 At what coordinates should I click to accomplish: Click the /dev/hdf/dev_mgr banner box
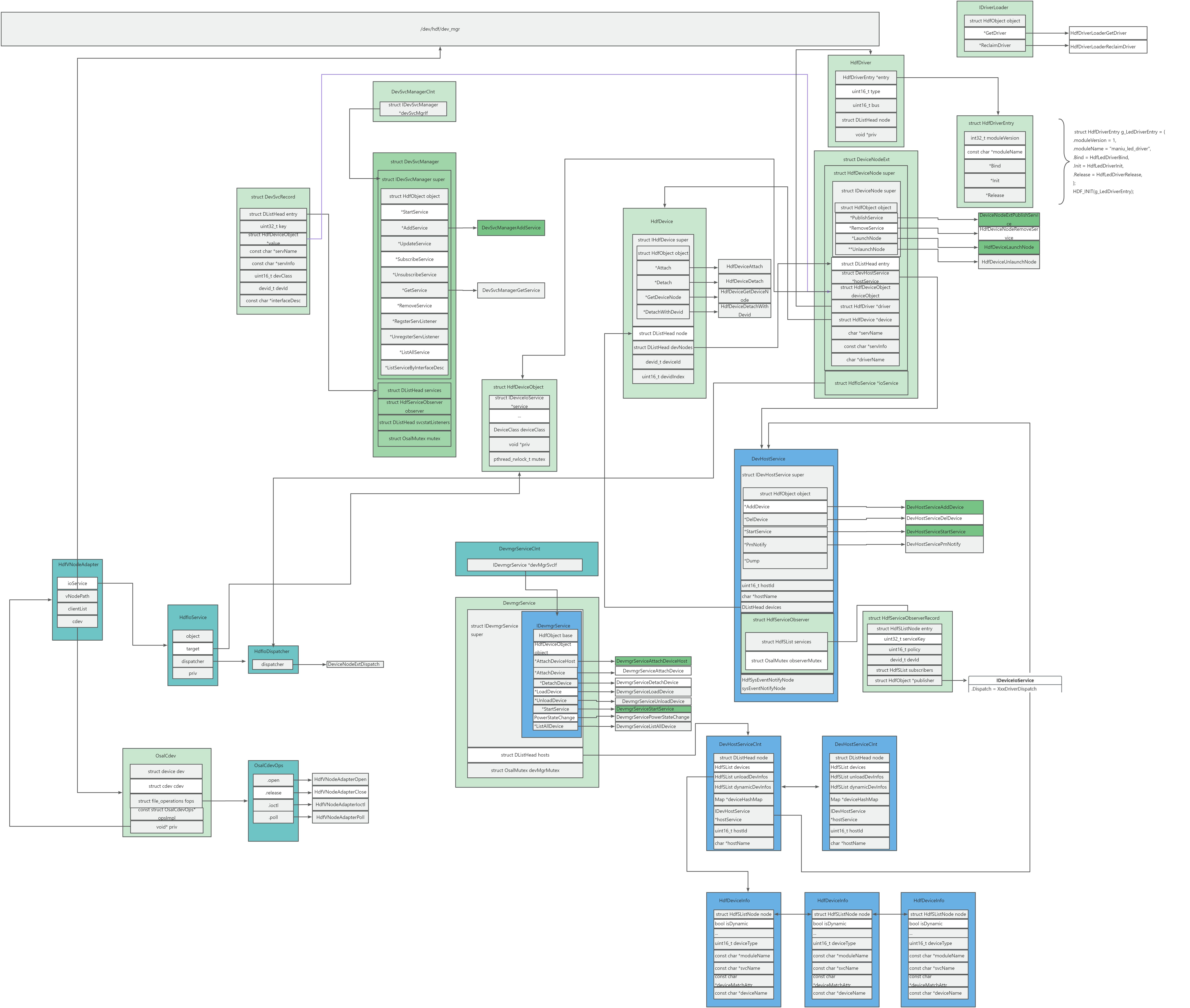tap(440, 29)
